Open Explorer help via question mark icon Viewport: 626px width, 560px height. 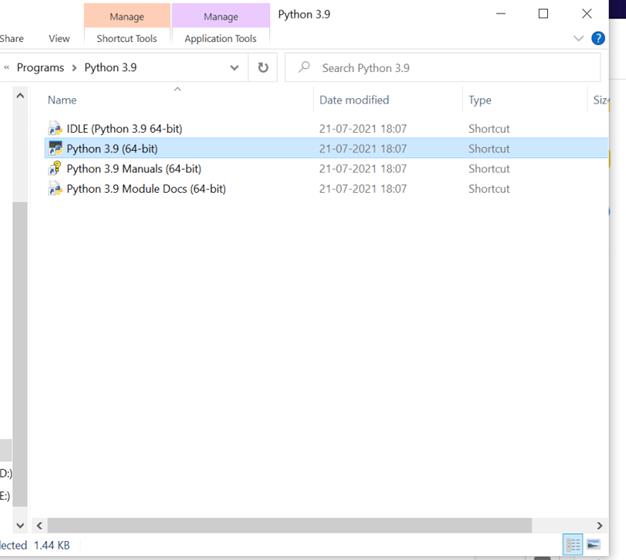tap(598, 38)
